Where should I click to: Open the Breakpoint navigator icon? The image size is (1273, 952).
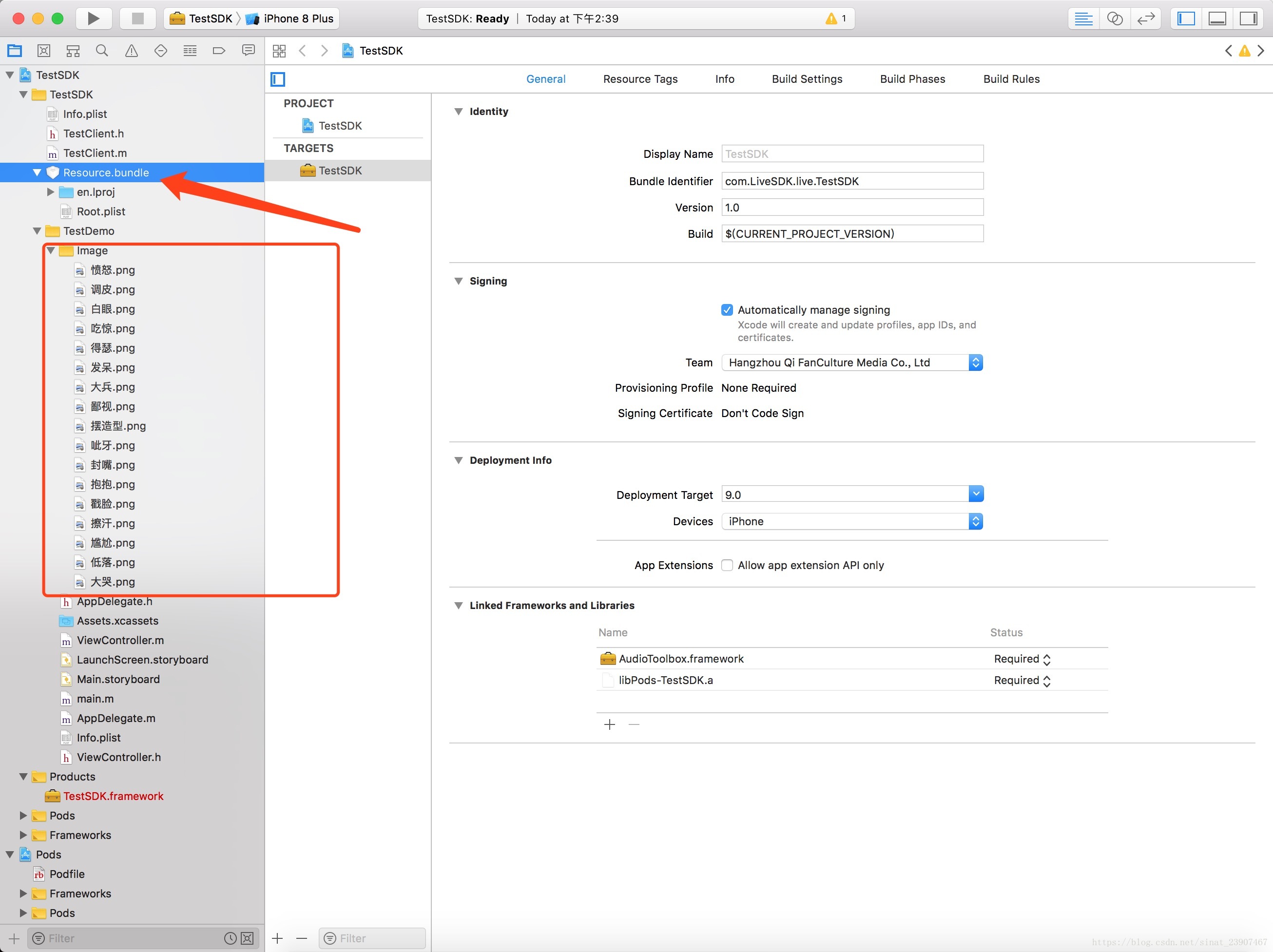tap(219, 51)
